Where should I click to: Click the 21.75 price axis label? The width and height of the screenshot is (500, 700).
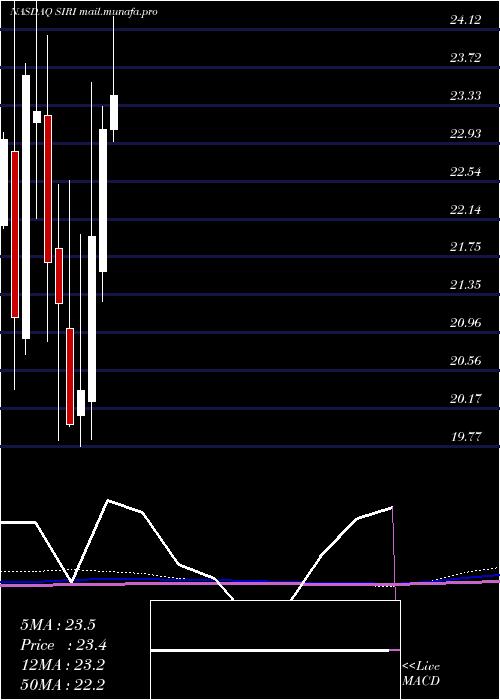pos(466,247)
